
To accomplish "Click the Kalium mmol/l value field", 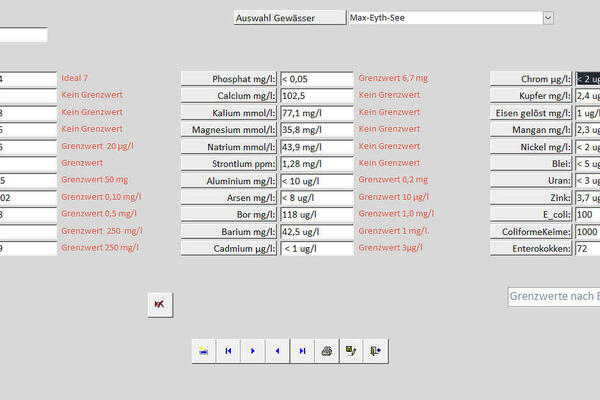I will point(316,113).
